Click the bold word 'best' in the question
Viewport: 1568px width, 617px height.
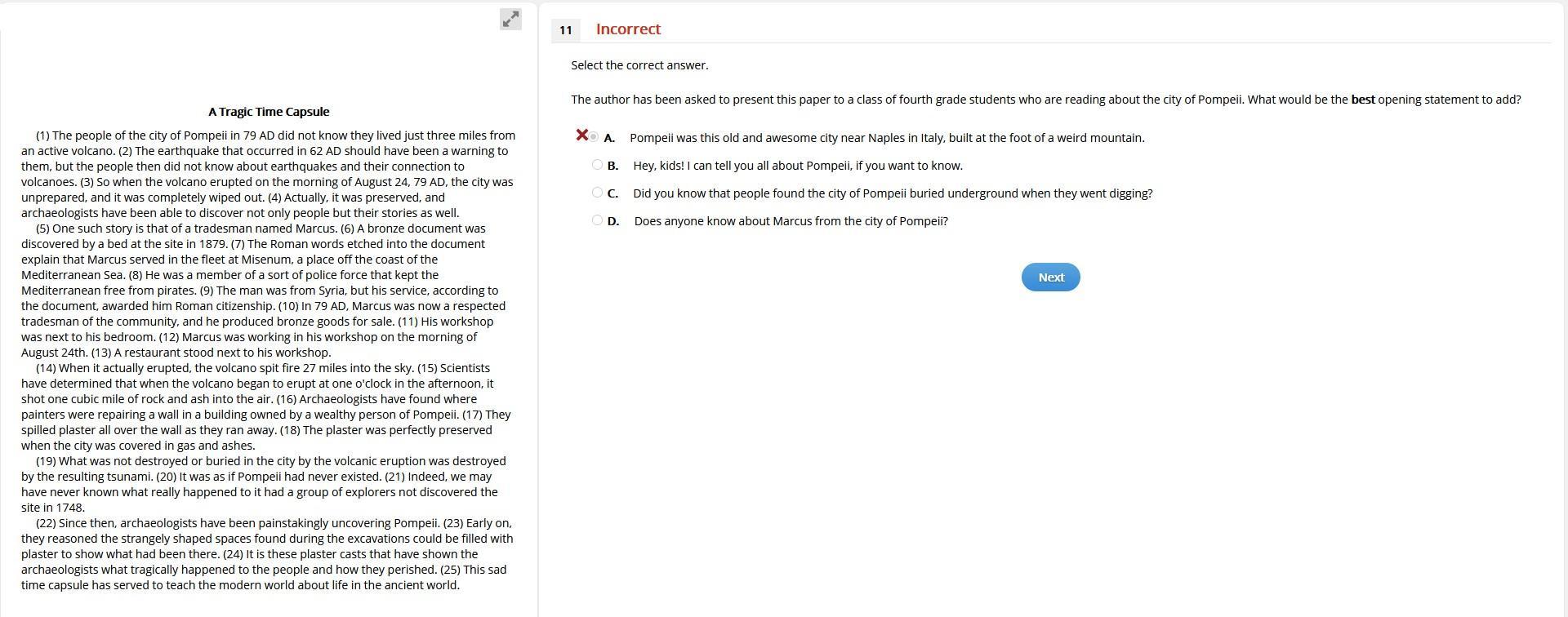click(1363, 100)
